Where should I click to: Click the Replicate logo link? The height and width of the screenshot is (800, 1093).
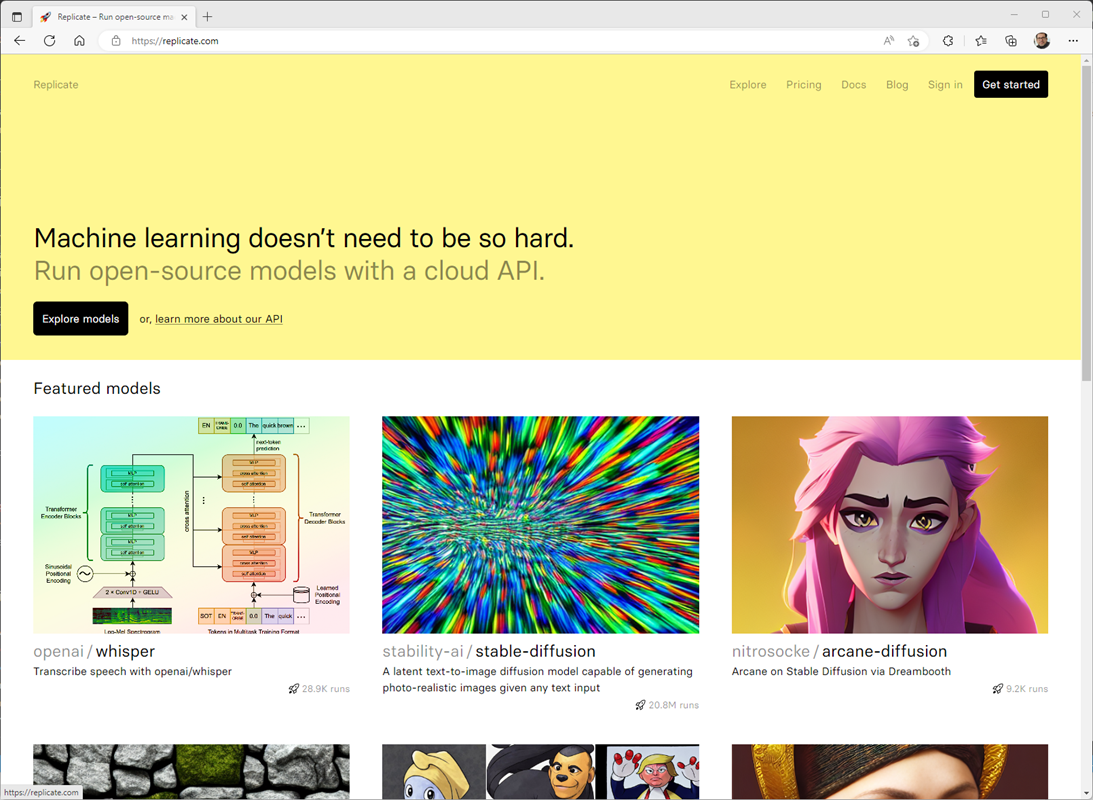coord(56,84)
